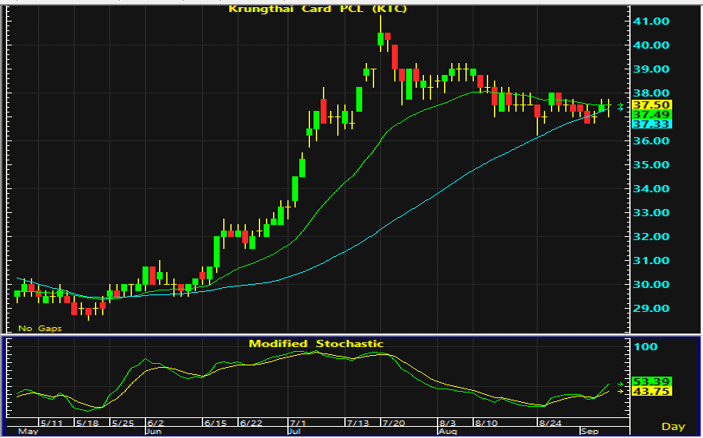Screen dimensions: 703x438
Task: Click the 6/22 date axis label
Action: pyautogui.click(x=251, y=423)
